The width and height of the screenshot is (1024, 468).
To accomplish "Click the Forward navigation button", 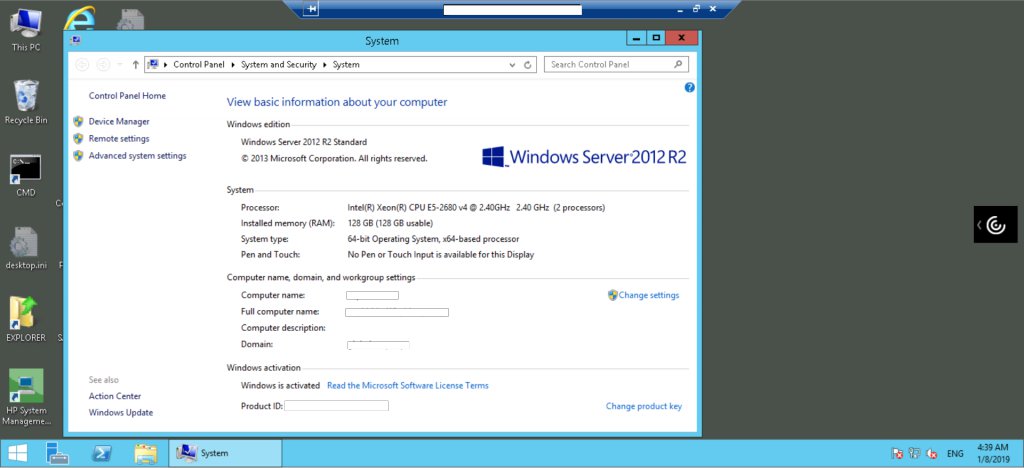I will (x=103, y=64).
